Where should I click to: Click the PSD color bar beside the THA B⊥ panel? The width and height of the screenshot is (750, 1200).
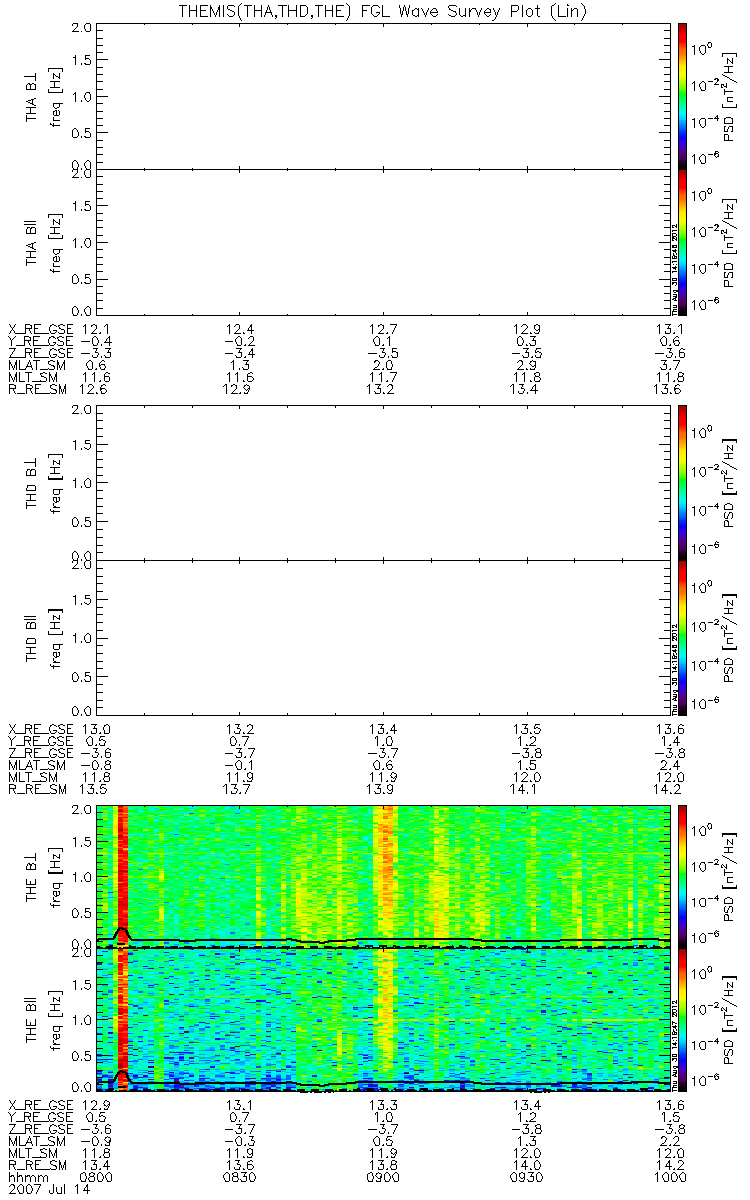(682, 94)
